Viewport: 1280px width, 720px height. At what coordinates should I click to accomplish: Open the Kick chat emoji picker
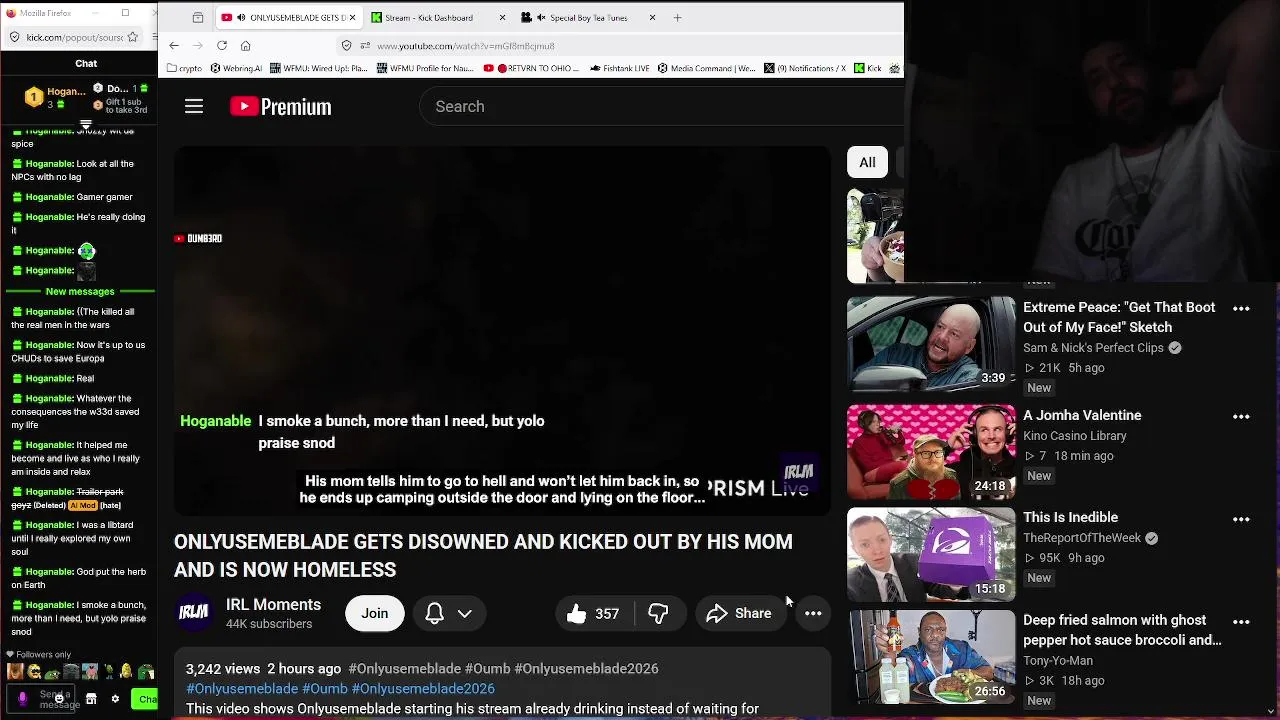[x=59, y=699]
